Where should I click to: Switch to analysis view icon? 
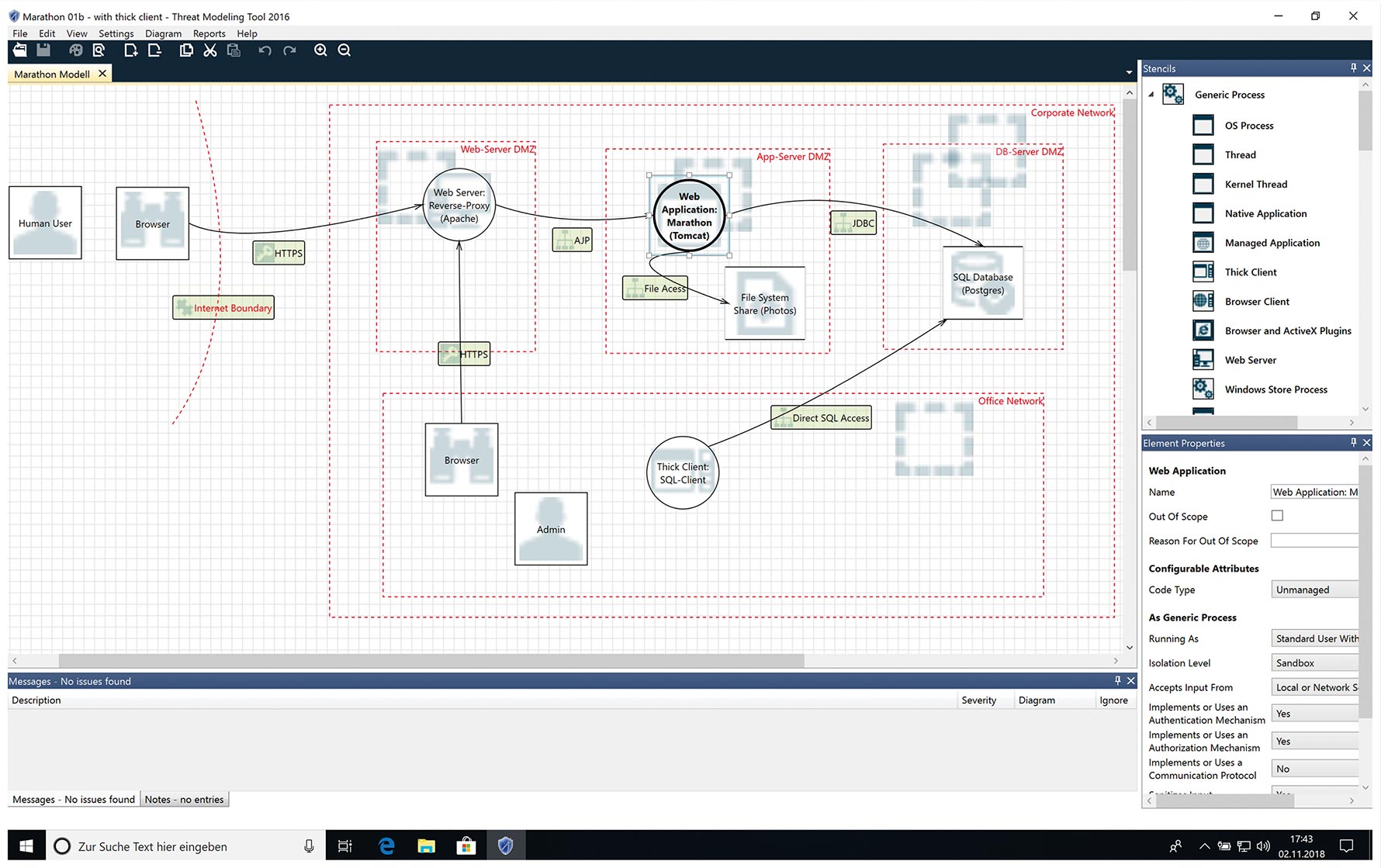(x=99, y=50)
